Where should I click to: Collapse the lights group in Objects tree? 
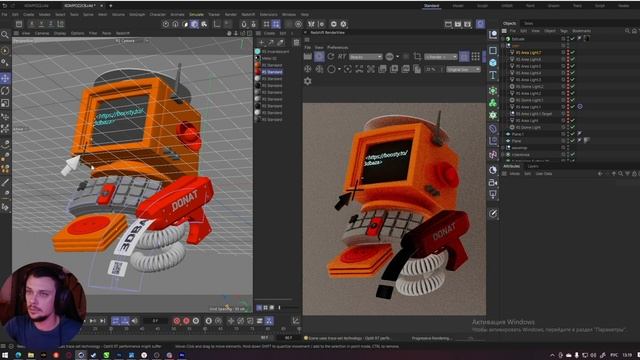(504, 46)
